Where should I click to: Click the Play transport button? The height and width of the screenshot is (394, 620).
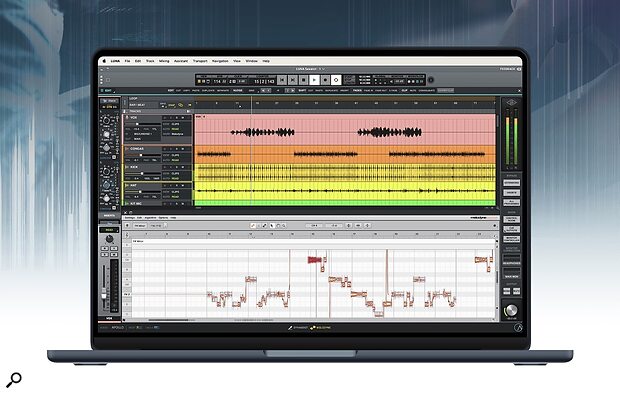tap(314, 80)
